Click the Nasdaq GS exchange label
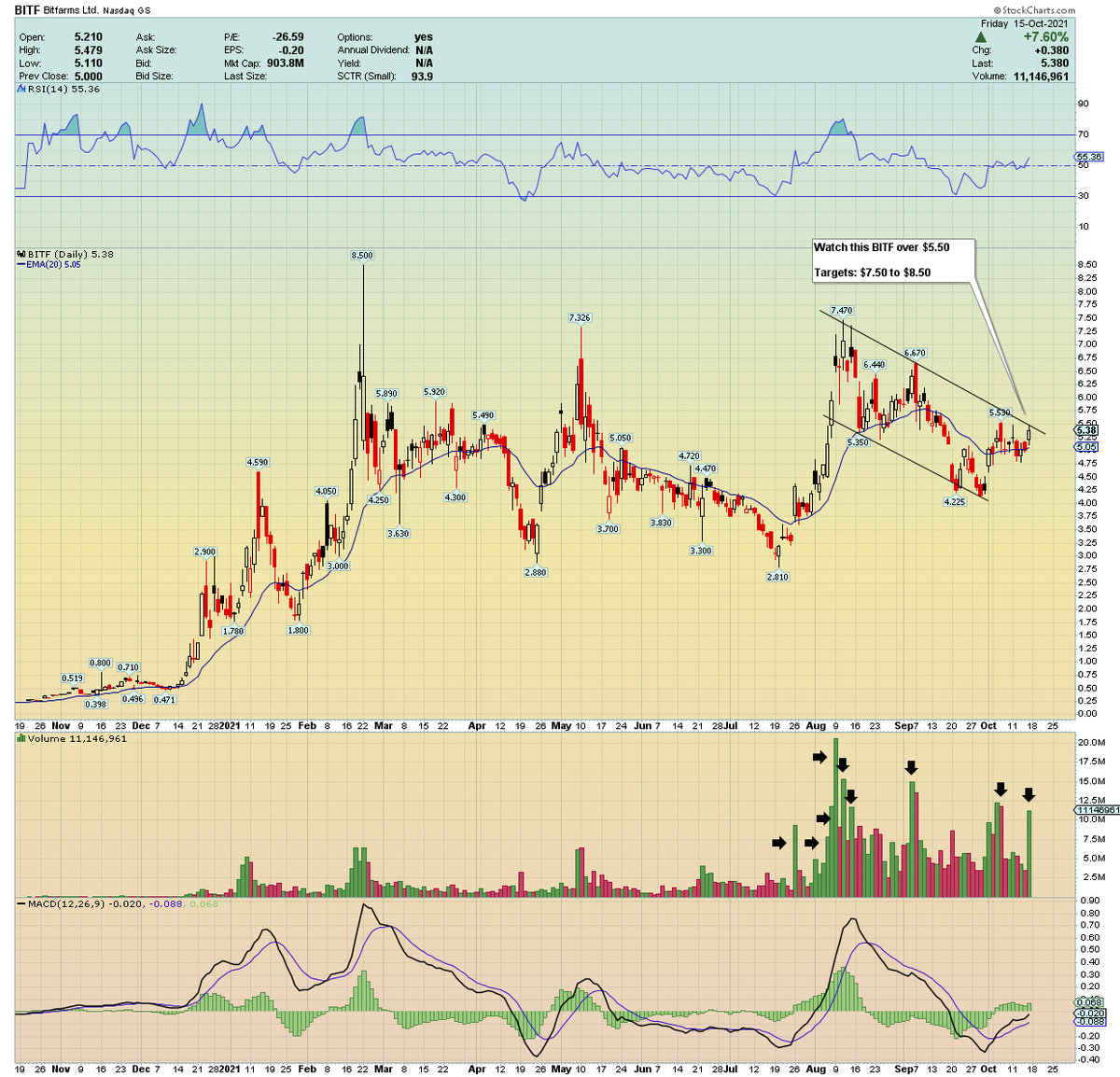Viewport: 1120px width, 1077px height. [128, 9]
